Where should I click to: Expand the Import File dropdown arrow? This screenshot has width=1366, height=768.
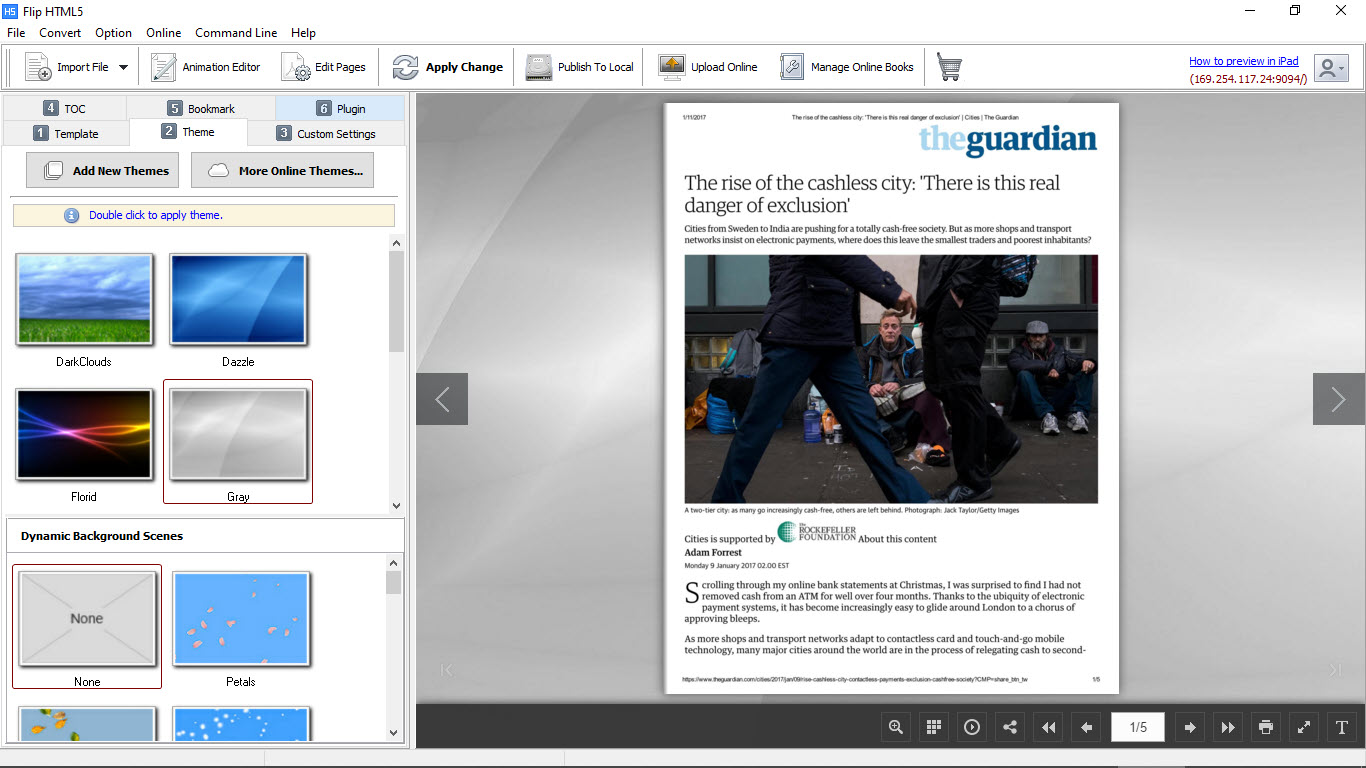coord(123,68)
